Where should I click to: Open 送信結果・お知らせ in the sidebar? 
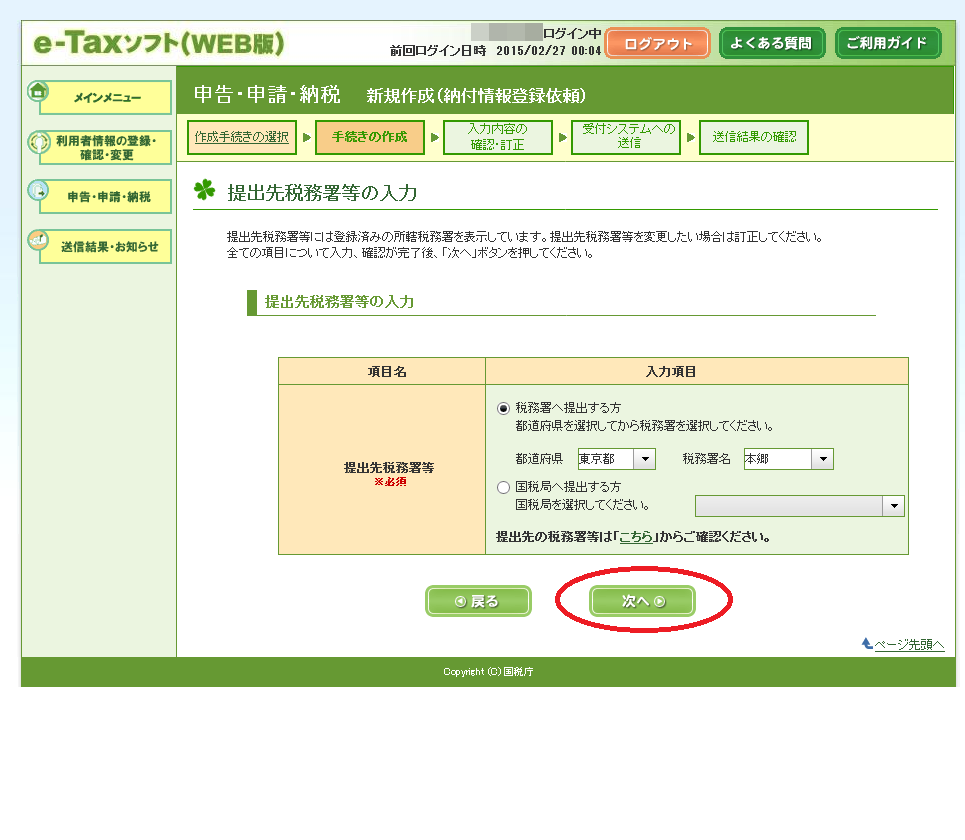pos(107,246)
